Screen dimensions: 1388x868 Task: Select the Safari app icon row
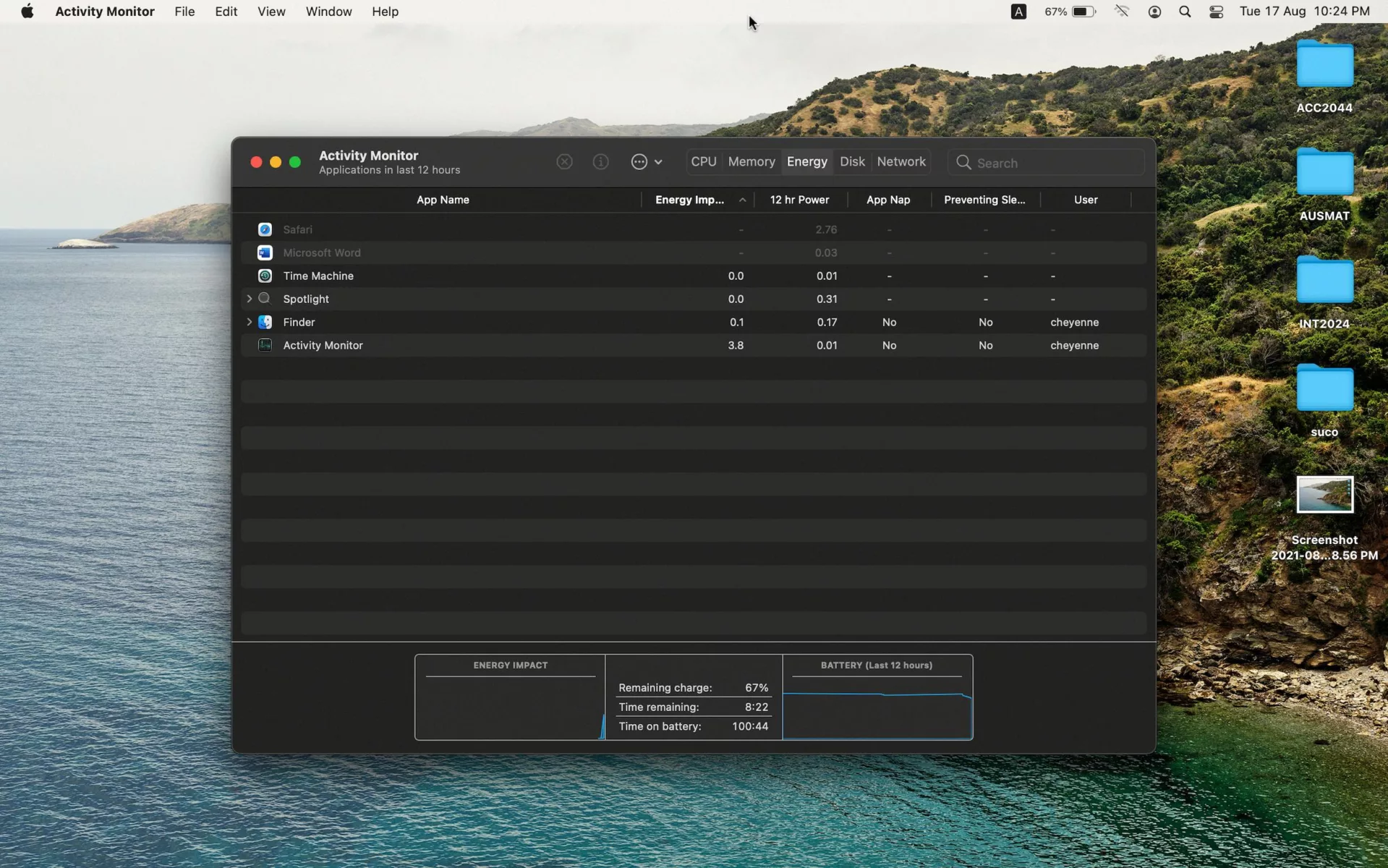(265, 229)
